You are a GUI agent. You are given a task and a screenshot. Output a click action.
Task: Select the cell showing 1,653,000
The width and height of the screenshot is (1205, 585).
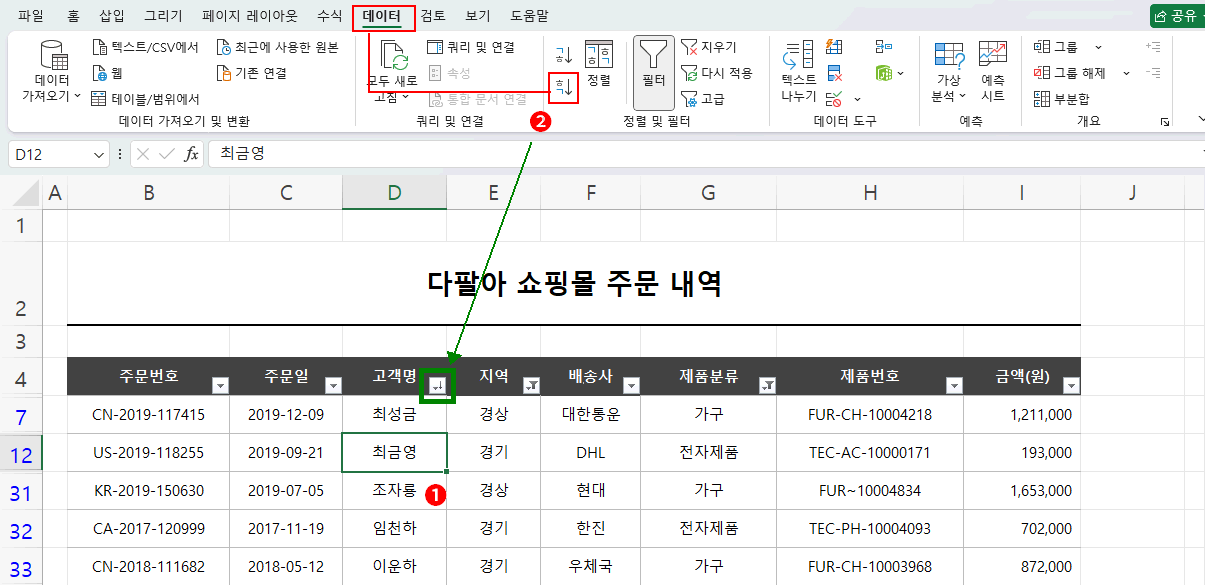(x=1022, y=491)
